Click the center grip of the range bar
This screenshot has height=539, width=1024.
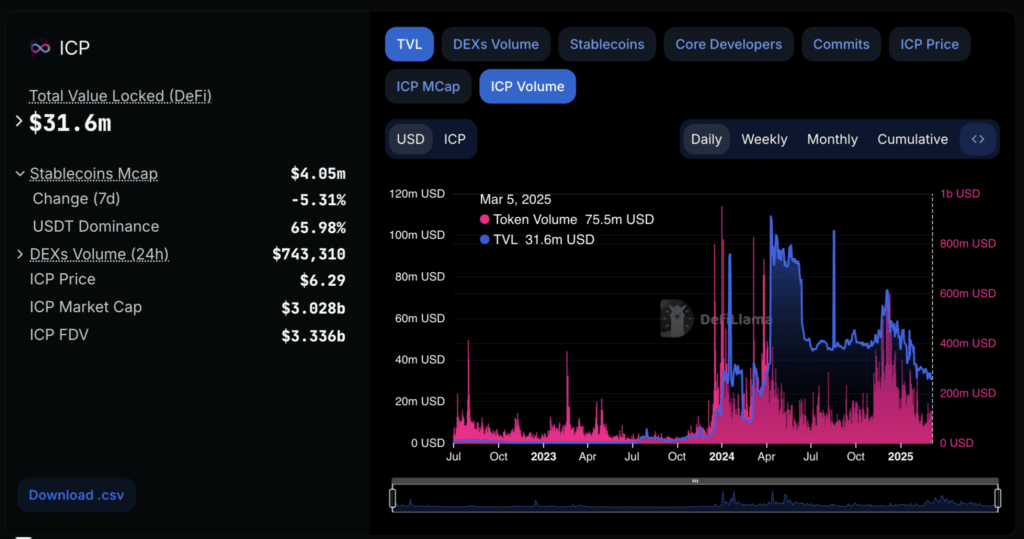pos(695,481)
